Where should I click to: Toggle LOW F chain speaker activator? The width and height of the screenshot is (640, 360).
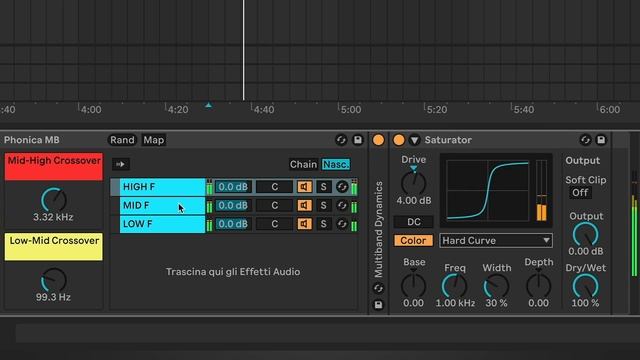[304, 224]
